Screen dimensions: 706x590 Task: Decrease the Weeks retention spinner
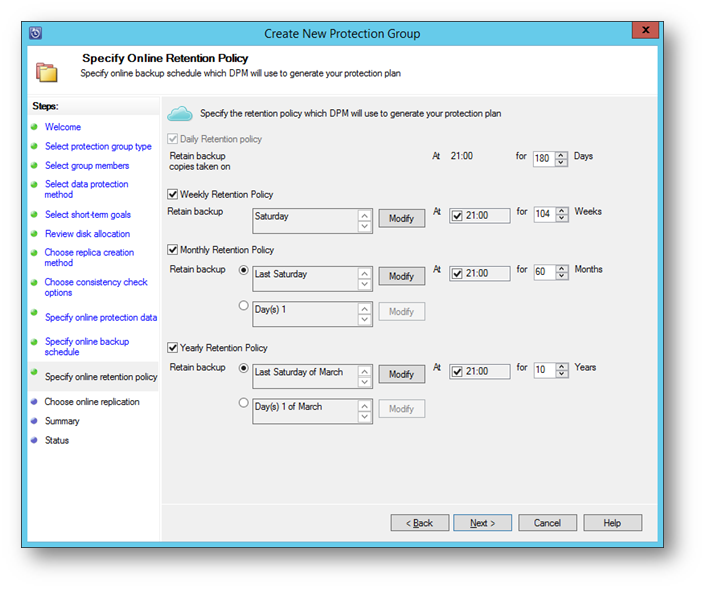pos(561,217)
